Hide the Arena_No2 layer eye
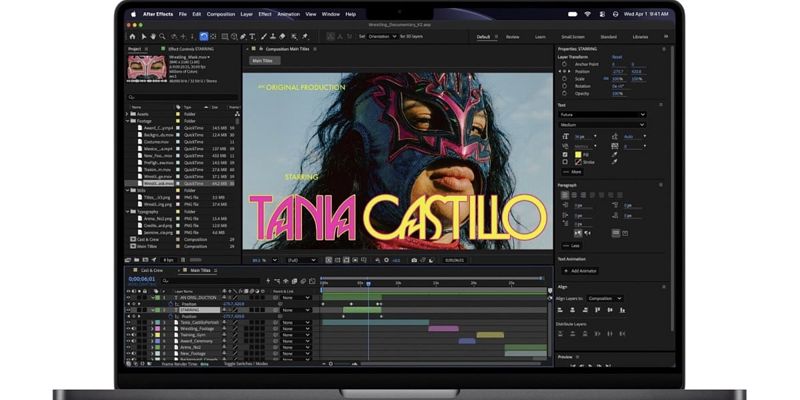 (x=129, y=347)
